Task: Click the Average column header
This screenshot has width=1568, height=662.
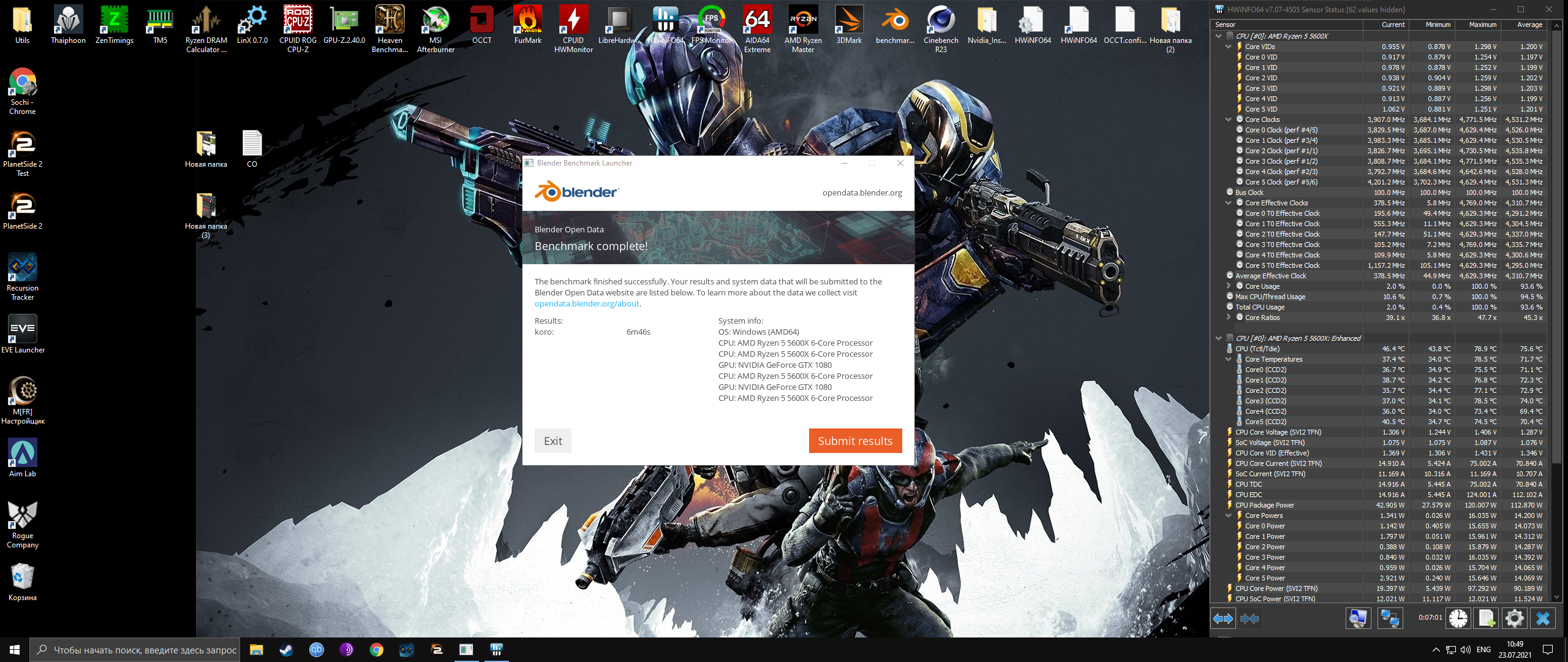Action: coord(1529,25)
